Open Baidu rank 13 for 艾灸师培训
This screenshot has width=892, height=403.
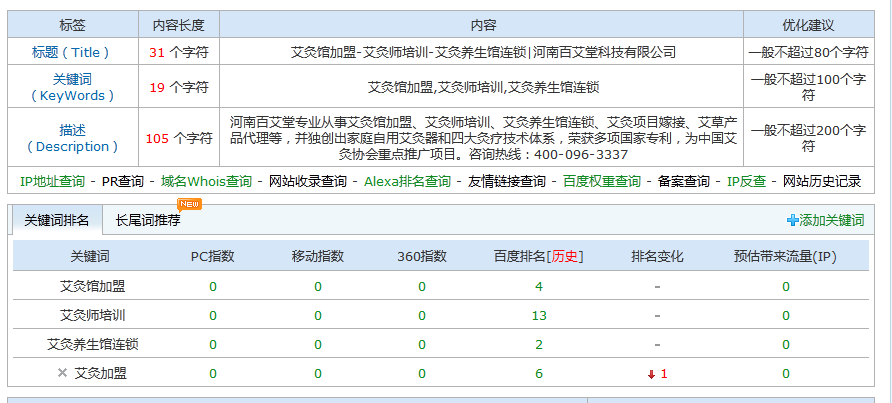538,315
